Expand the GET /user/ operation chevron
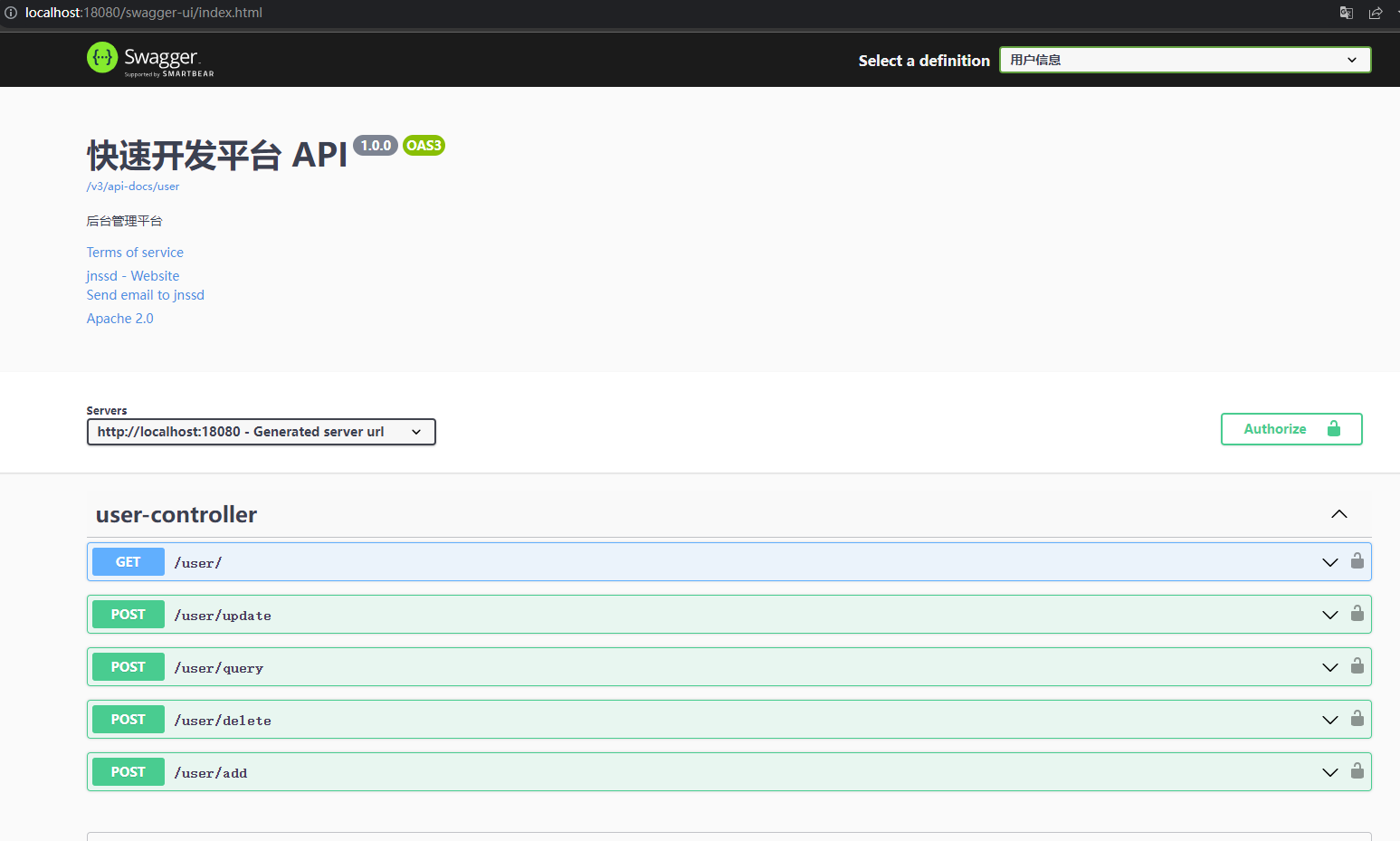 coord(1329,562)
